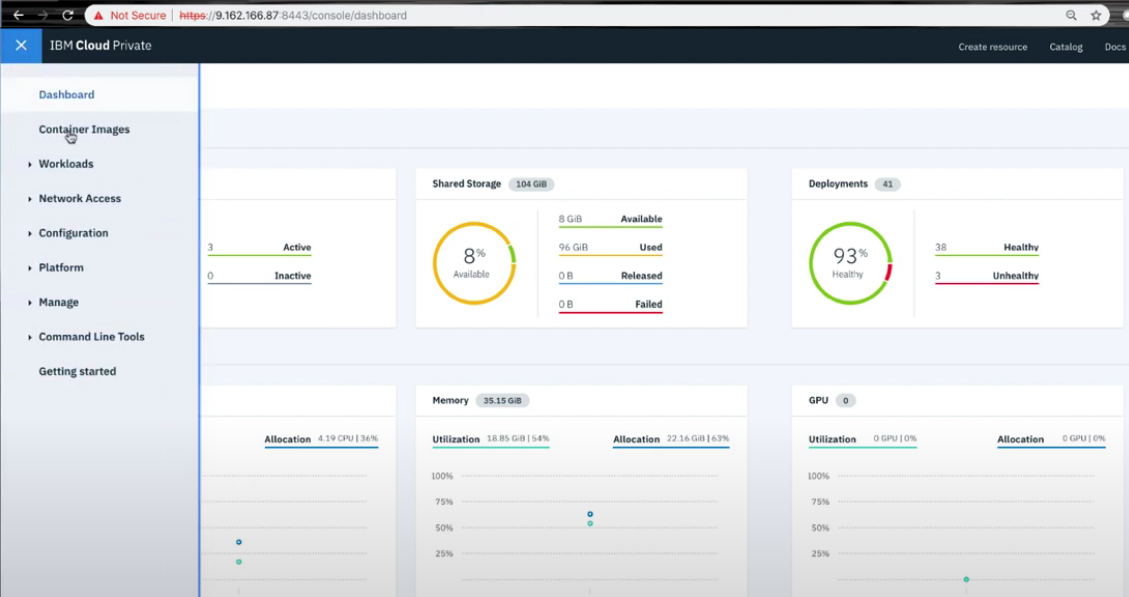Click the Create resource link
The height and width of the screenshot is (597, 1129).
pos(992,47)
